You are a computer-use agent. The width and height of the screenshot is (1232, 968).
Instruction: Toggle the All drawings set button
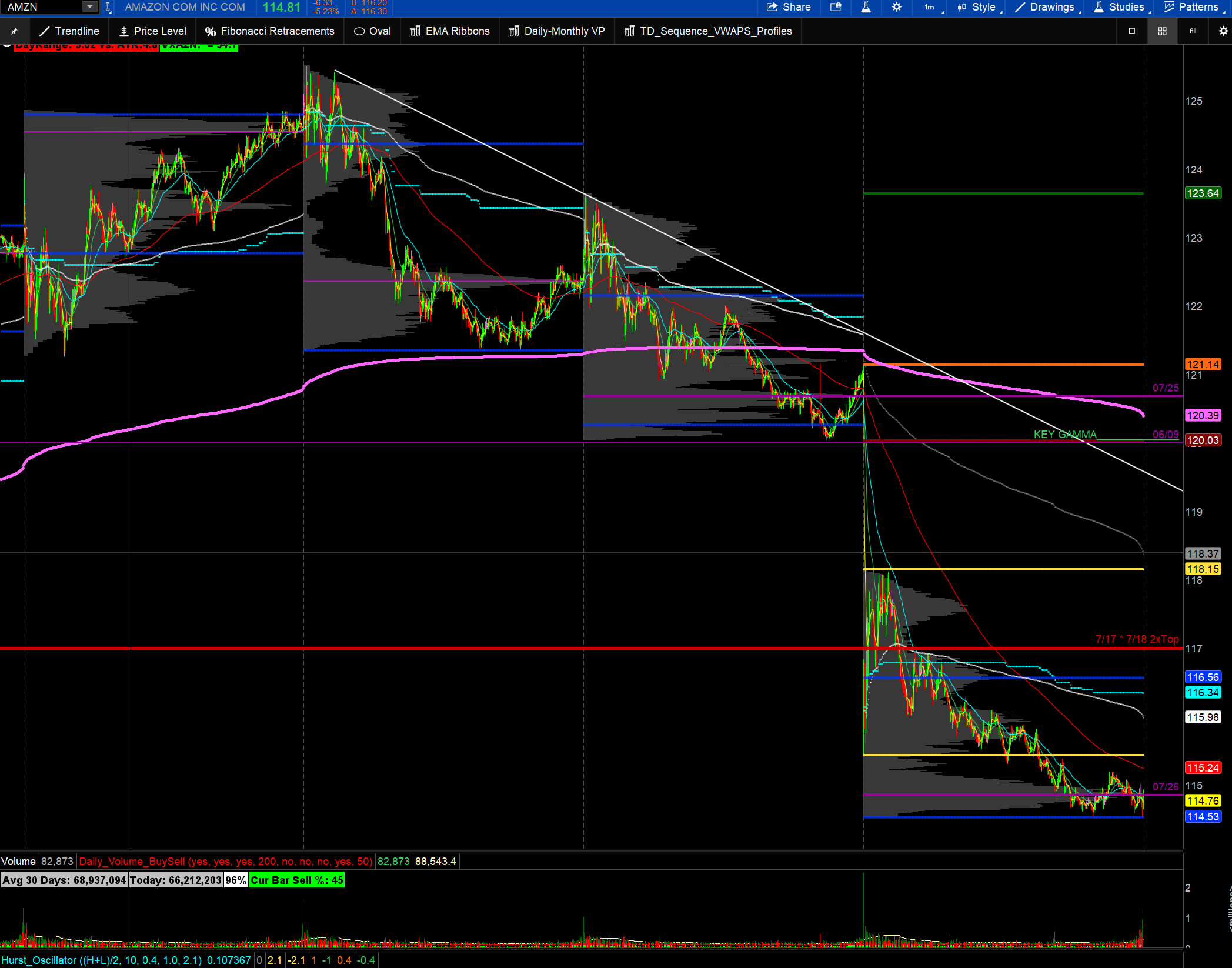(1193, 31)
